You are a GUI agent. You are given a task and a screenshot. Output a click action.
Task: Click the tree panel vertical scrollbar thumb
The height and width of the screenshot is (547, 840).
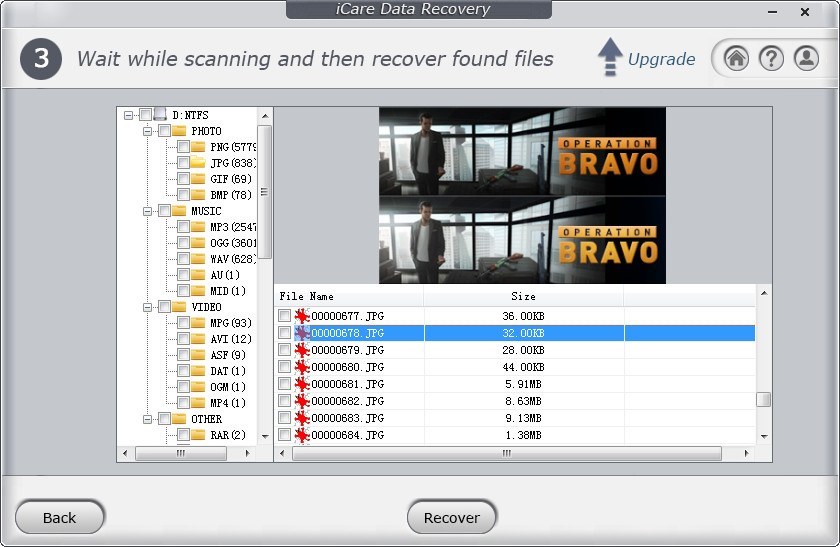[x=265, y=192]
